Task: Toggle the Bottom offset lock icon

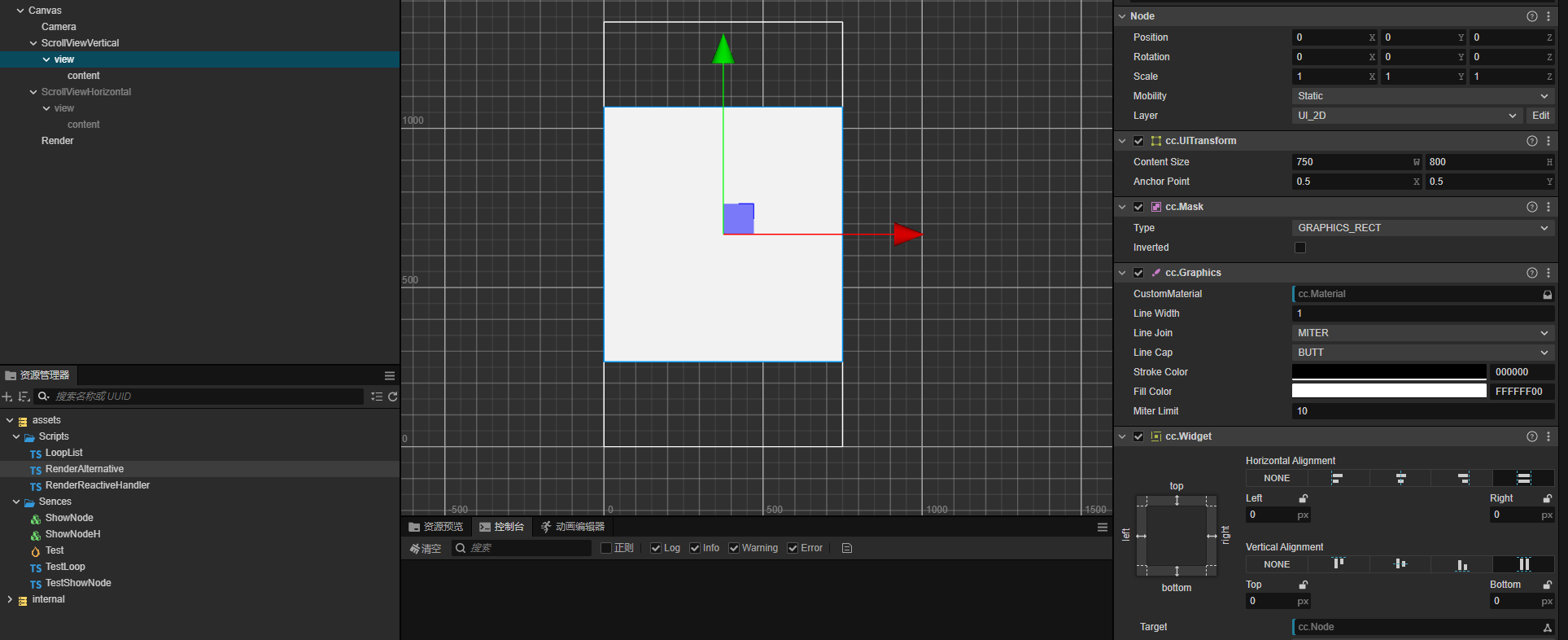Action: [x=1548, y=585]
